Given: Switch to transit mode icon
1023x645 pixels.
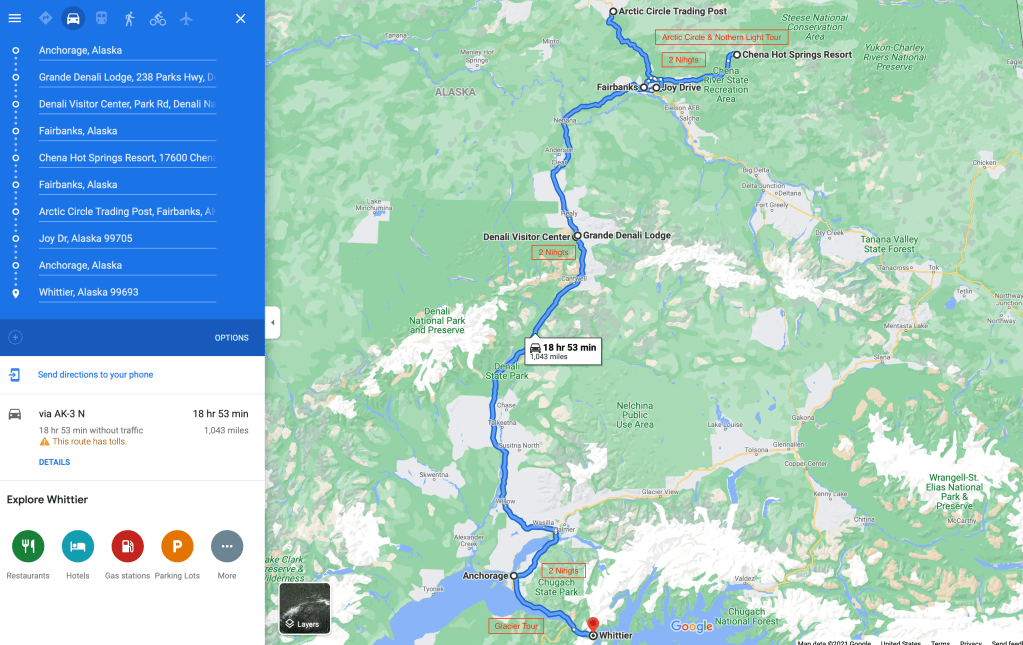Looking at the screenshot, I should (101, 18).
